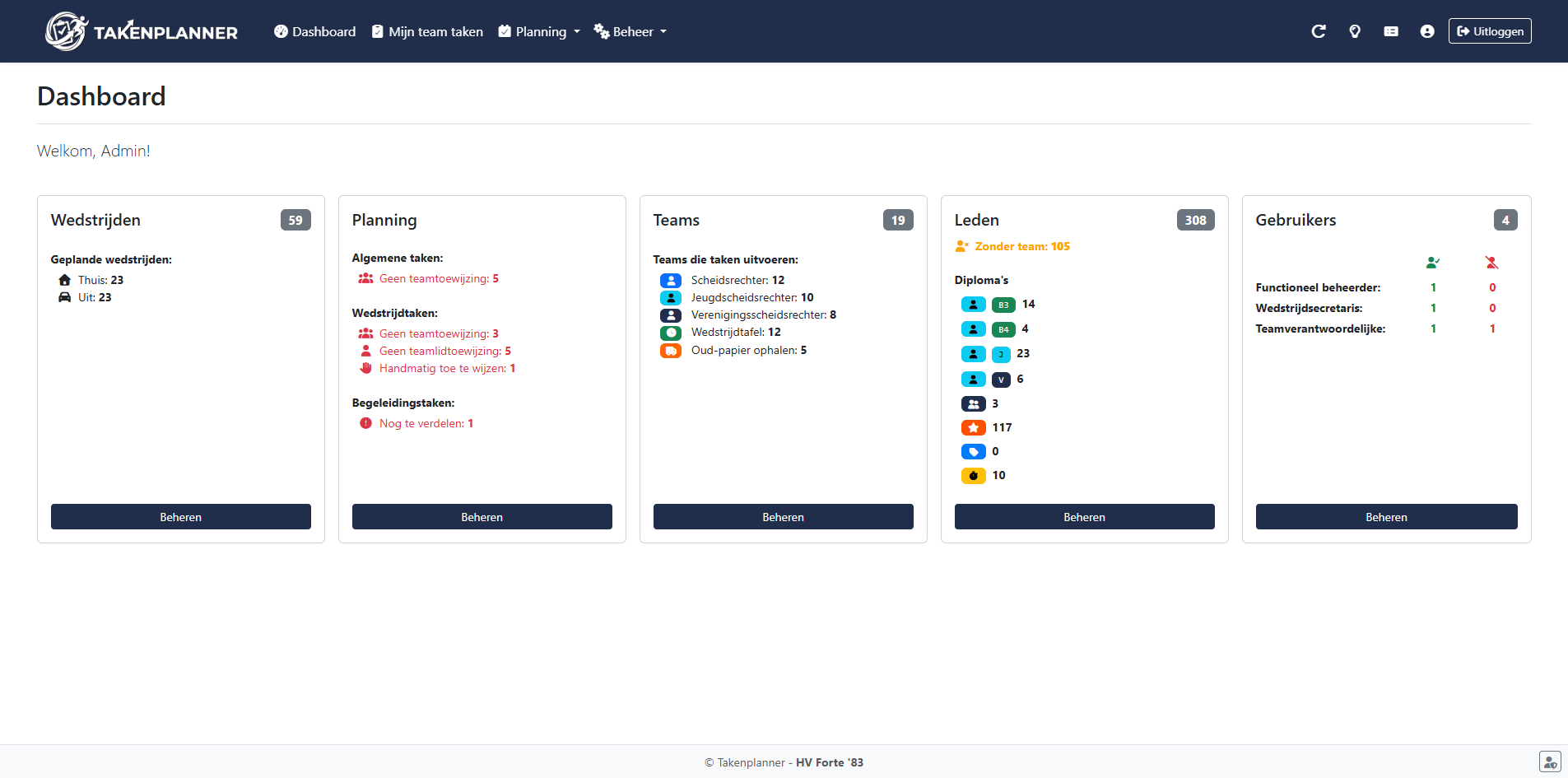Click the dark V diploma badge
This screenshot has height=778, width=1568.
coord(1002,380)
